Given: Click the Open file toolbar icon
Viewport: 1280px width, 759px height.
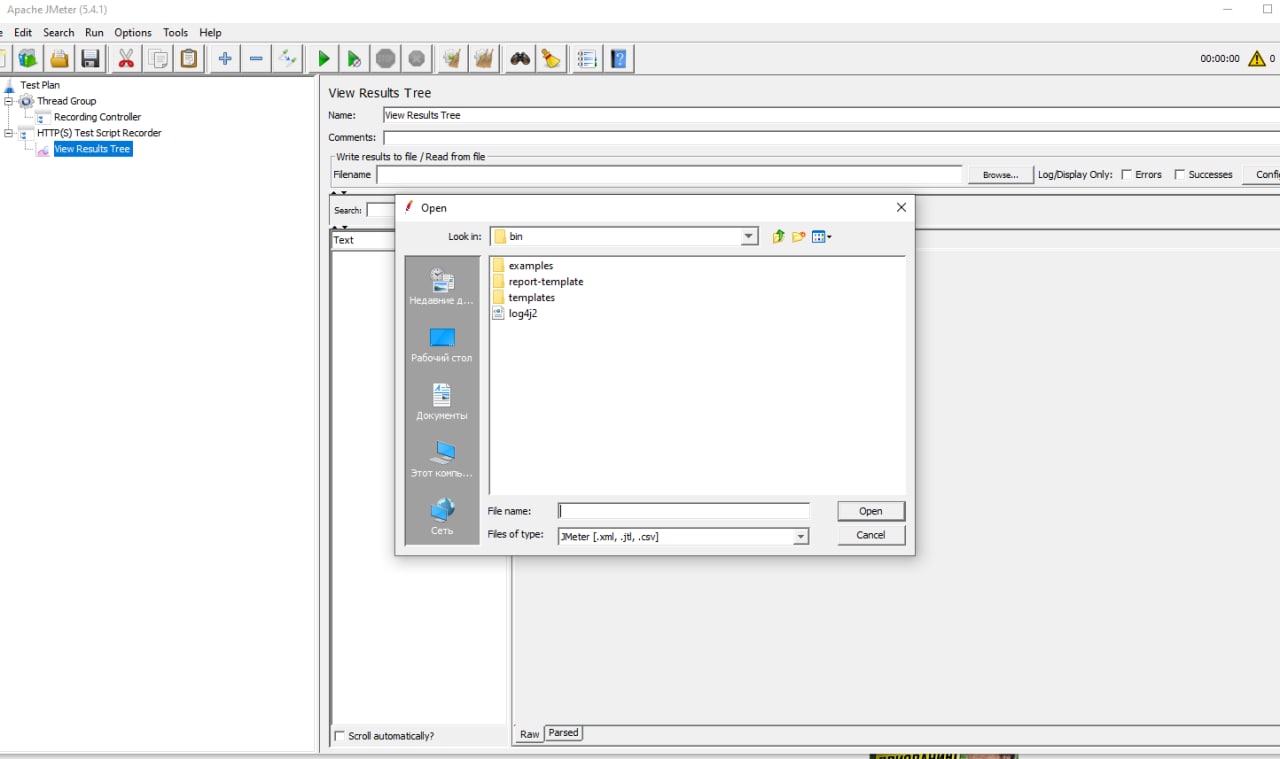Looking at the screenshot, I should (59, 59).
